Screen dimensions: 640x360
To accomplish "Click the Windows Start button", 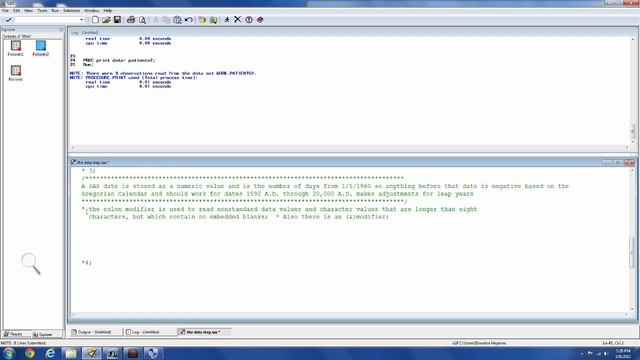I will [x=9, y=353].
